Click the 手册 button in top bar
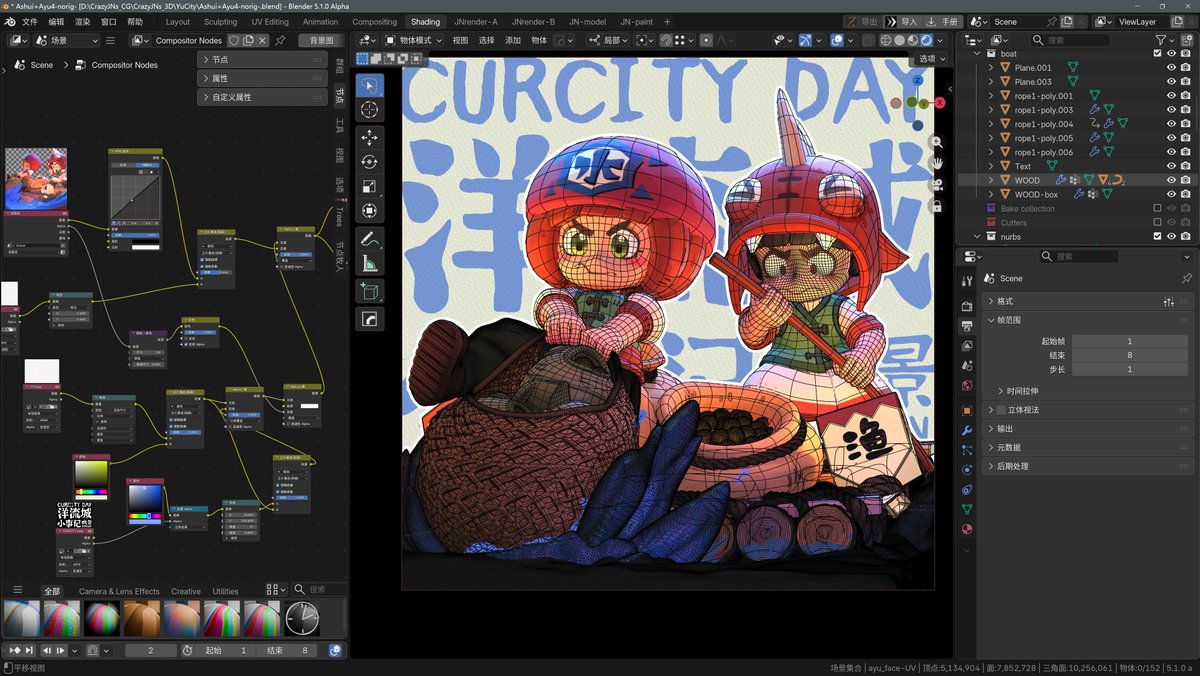Image resolution: width=1200 pixels, height=676 pixels. 942,21
